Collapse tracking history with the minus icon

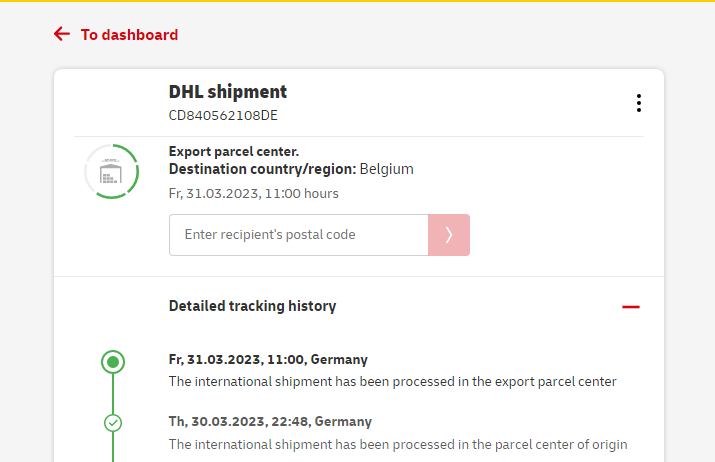point(630,307)
